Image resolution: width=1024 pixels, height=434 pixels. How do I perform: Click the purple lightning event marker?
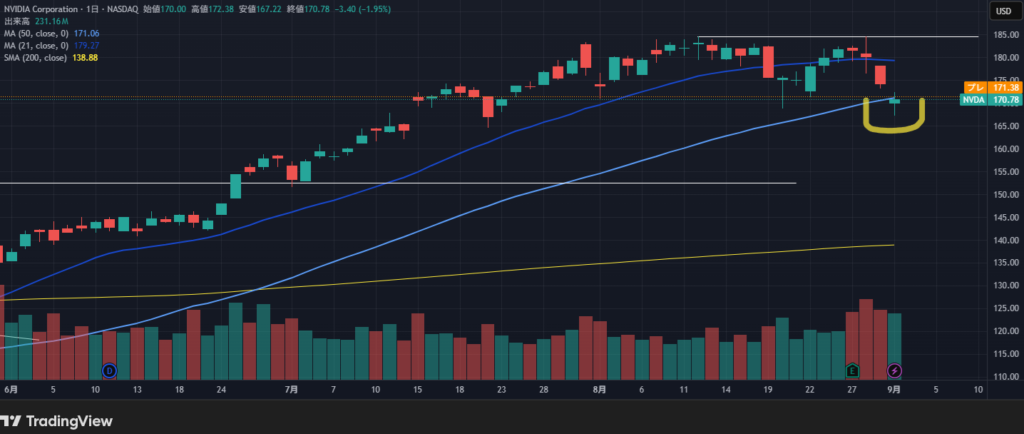pos(895,371)
